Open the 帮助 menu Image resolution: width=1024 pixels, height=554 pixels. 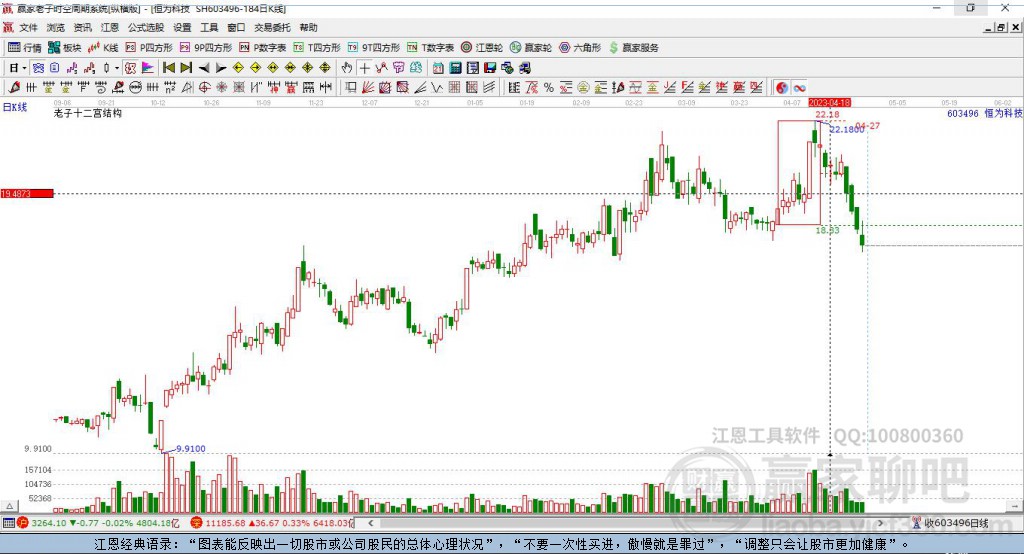[x=308, y=27]
